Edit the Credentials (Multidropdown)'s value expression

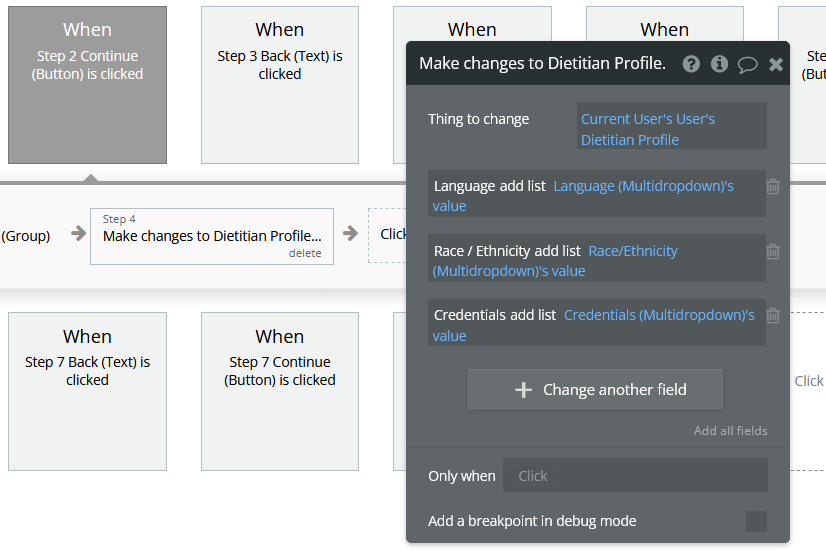(659, 315)
